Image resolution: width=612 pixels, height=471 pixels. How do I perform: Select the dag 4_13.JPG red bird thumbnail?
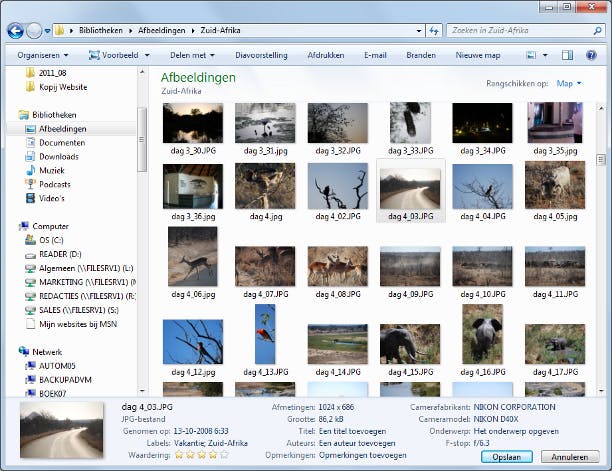[265, 334]
